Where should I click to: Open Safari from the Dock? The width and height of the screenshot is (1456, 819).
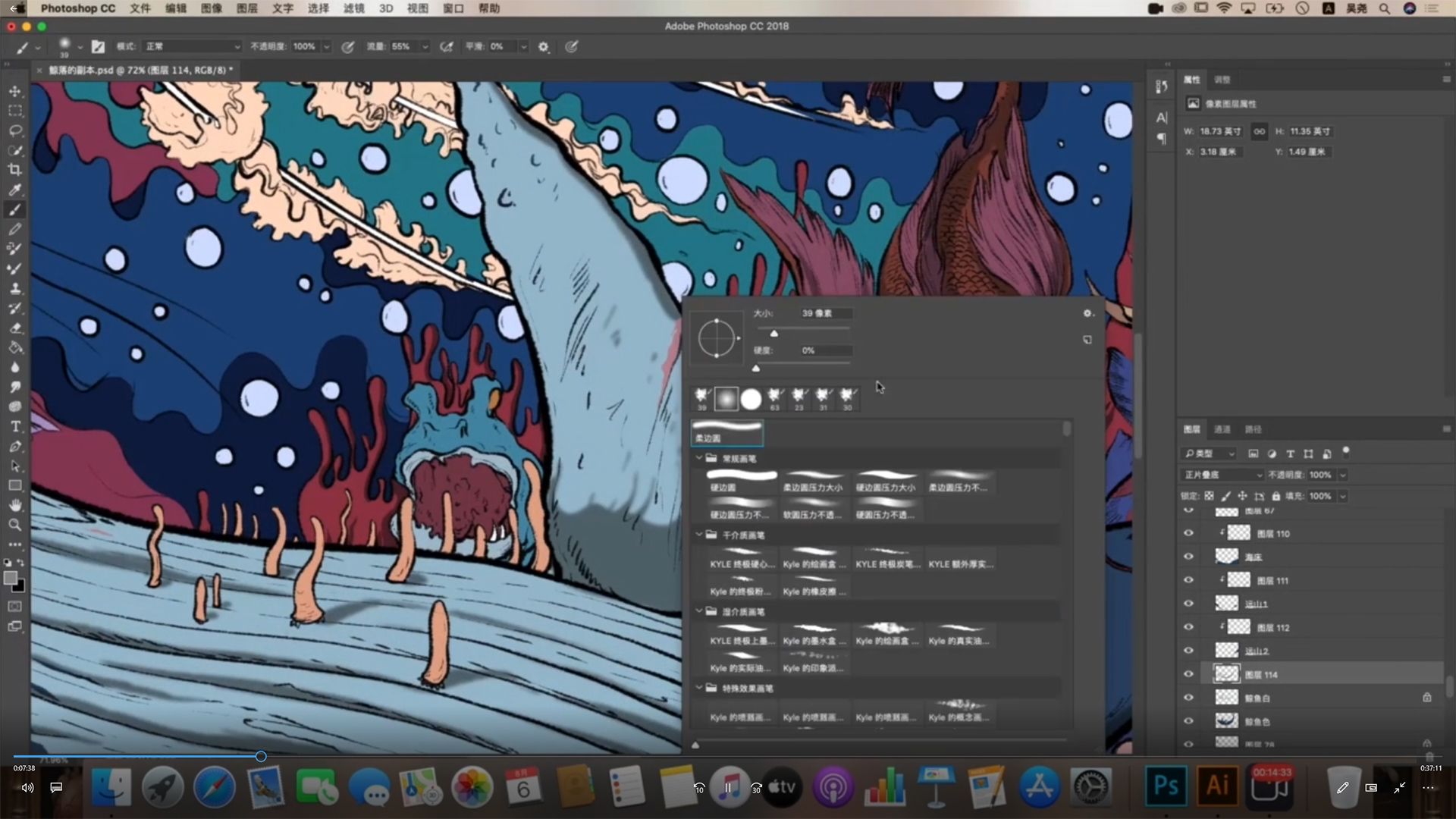pos(214,787)
